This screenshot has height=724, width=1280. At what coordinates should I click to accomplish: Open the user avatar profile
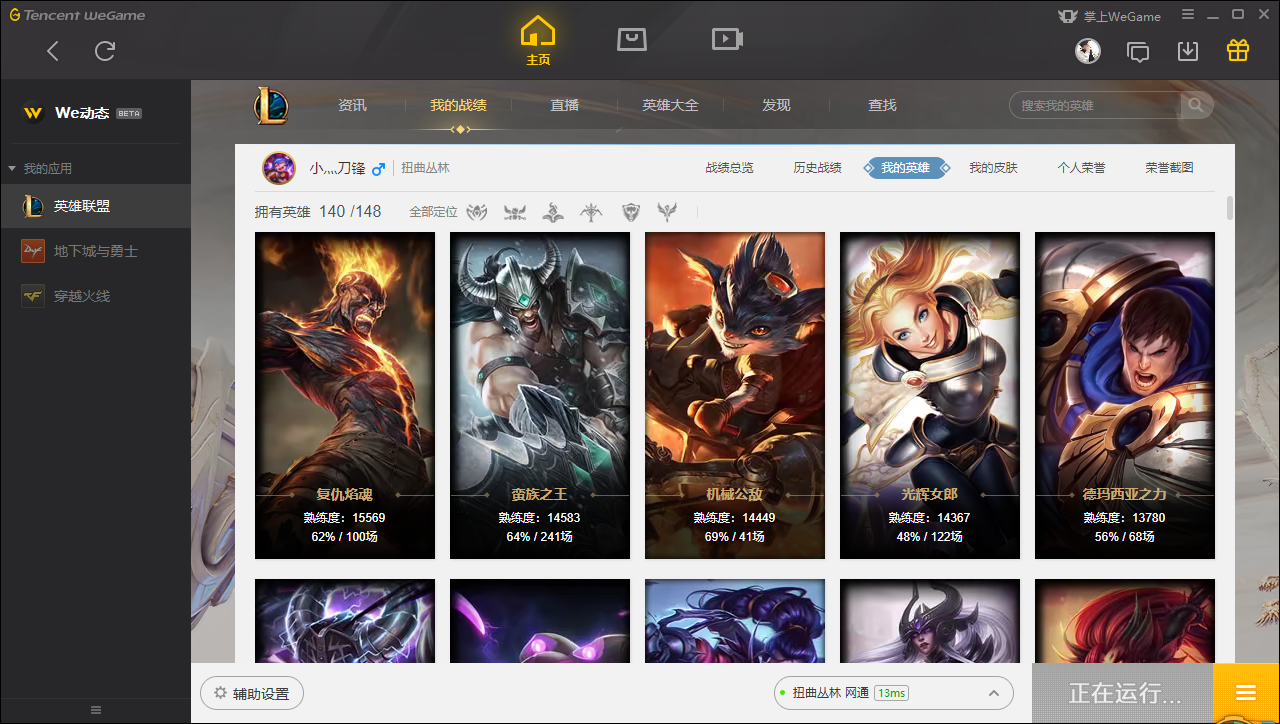coord(1088,50)
